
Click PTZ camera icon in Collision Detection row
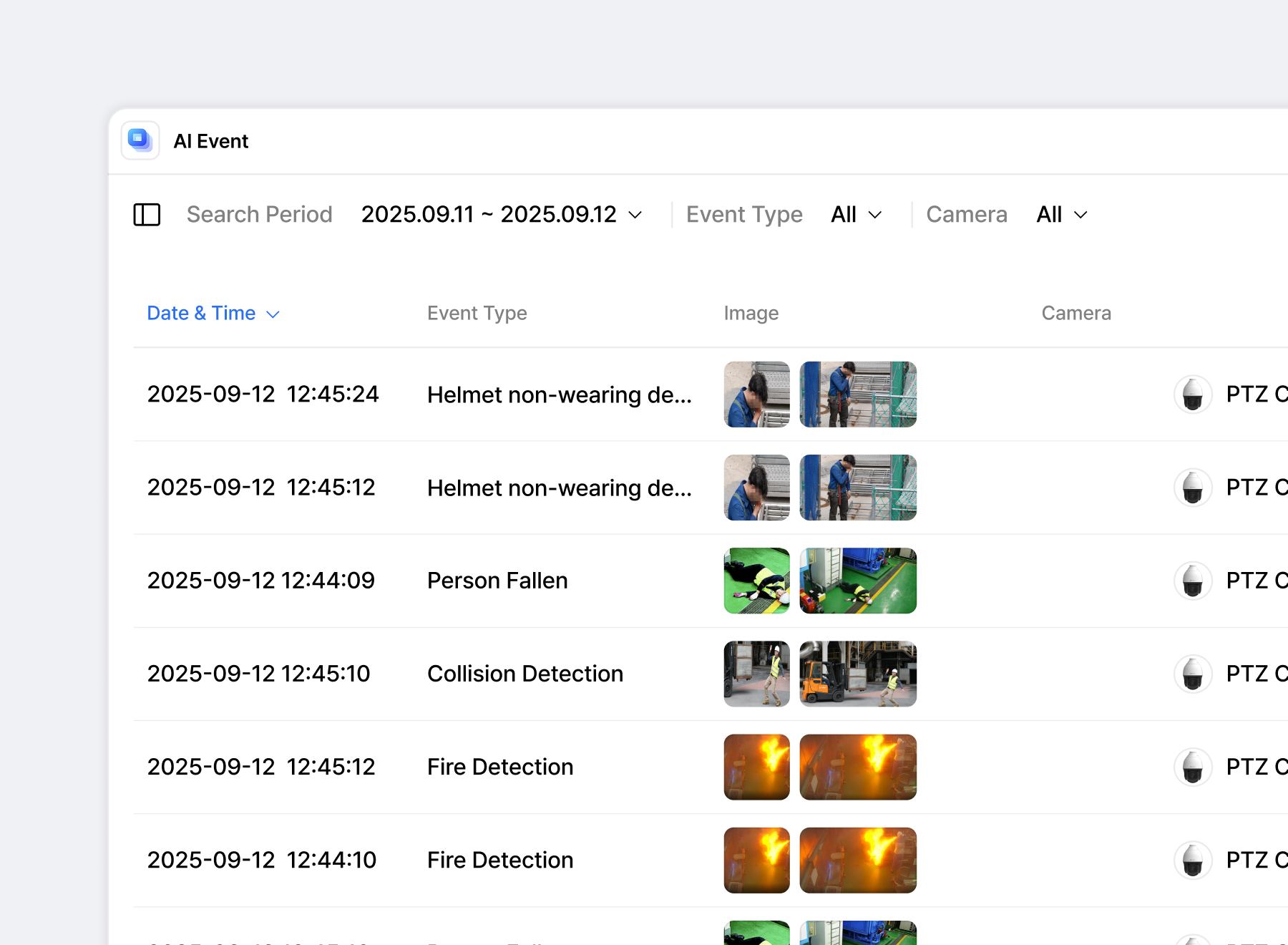1193,674
